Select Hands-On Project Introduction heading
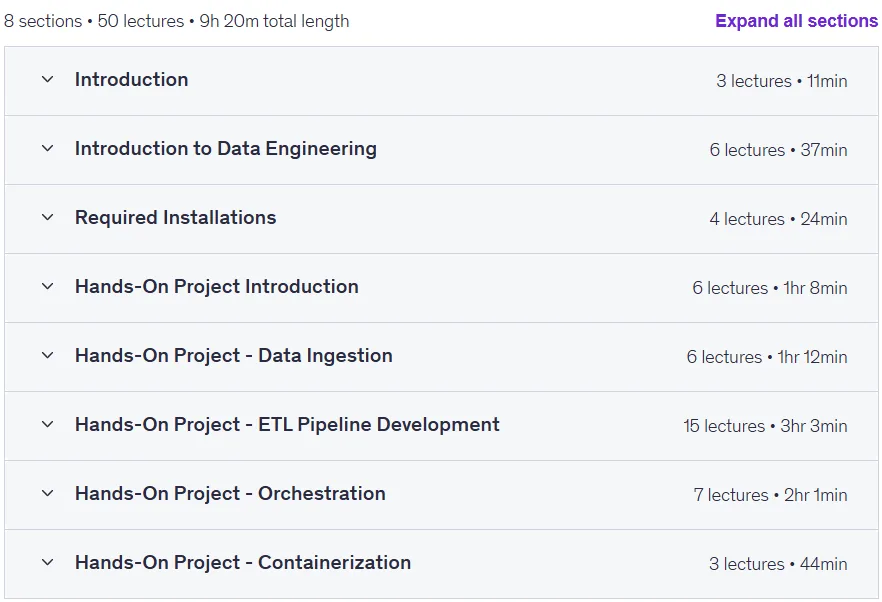This screenshot has width=882, height=602. 217,286
